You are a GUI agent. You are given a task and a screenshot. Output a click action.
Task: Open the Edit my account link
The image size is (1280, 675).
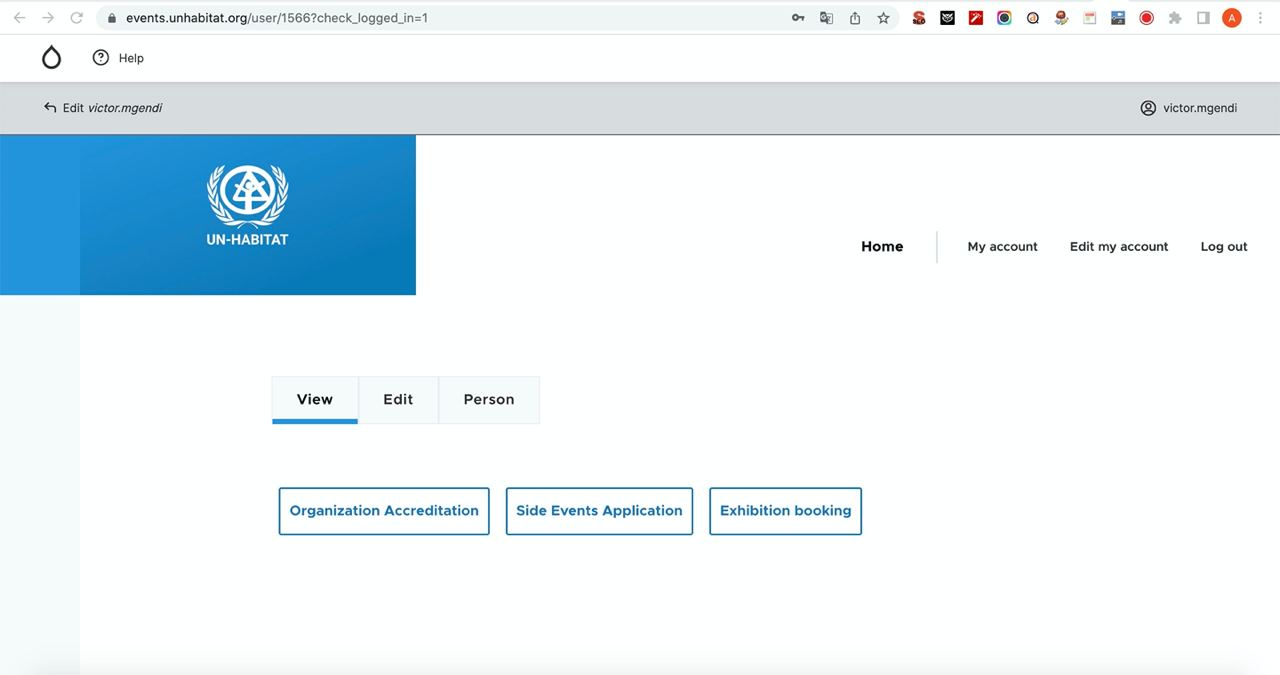(1119, 247)
